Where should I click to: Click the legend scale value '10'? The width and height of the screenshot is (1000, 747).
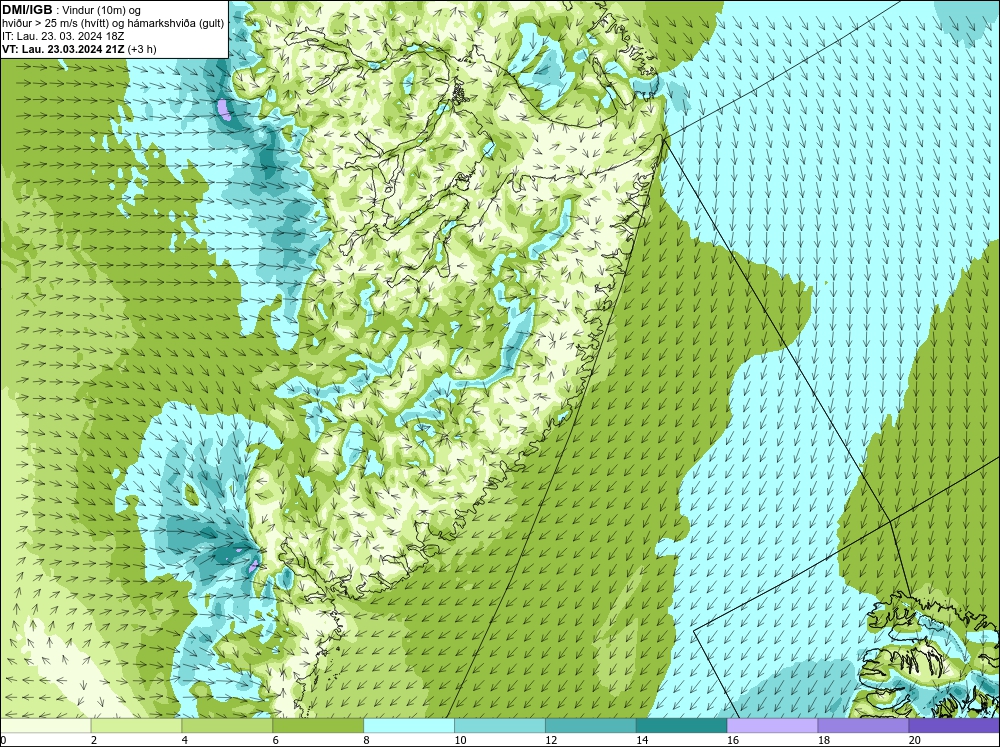[460, 740]
